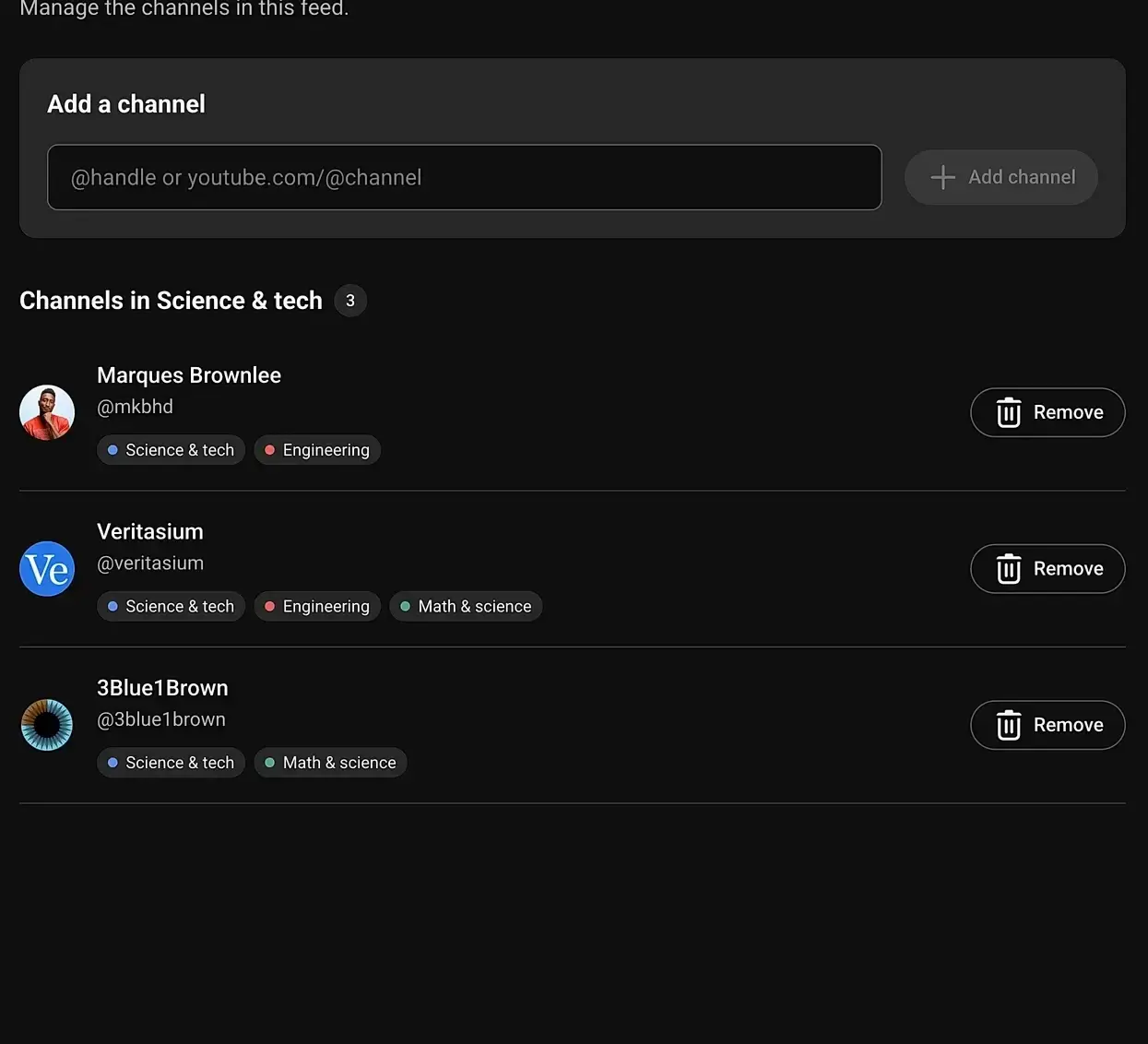Image resolution: width=1148 pixels, height=1044 pixels.
Task: Click the trash icon in 3Blue1Brown row
Action: click(x=1009, y=725)
